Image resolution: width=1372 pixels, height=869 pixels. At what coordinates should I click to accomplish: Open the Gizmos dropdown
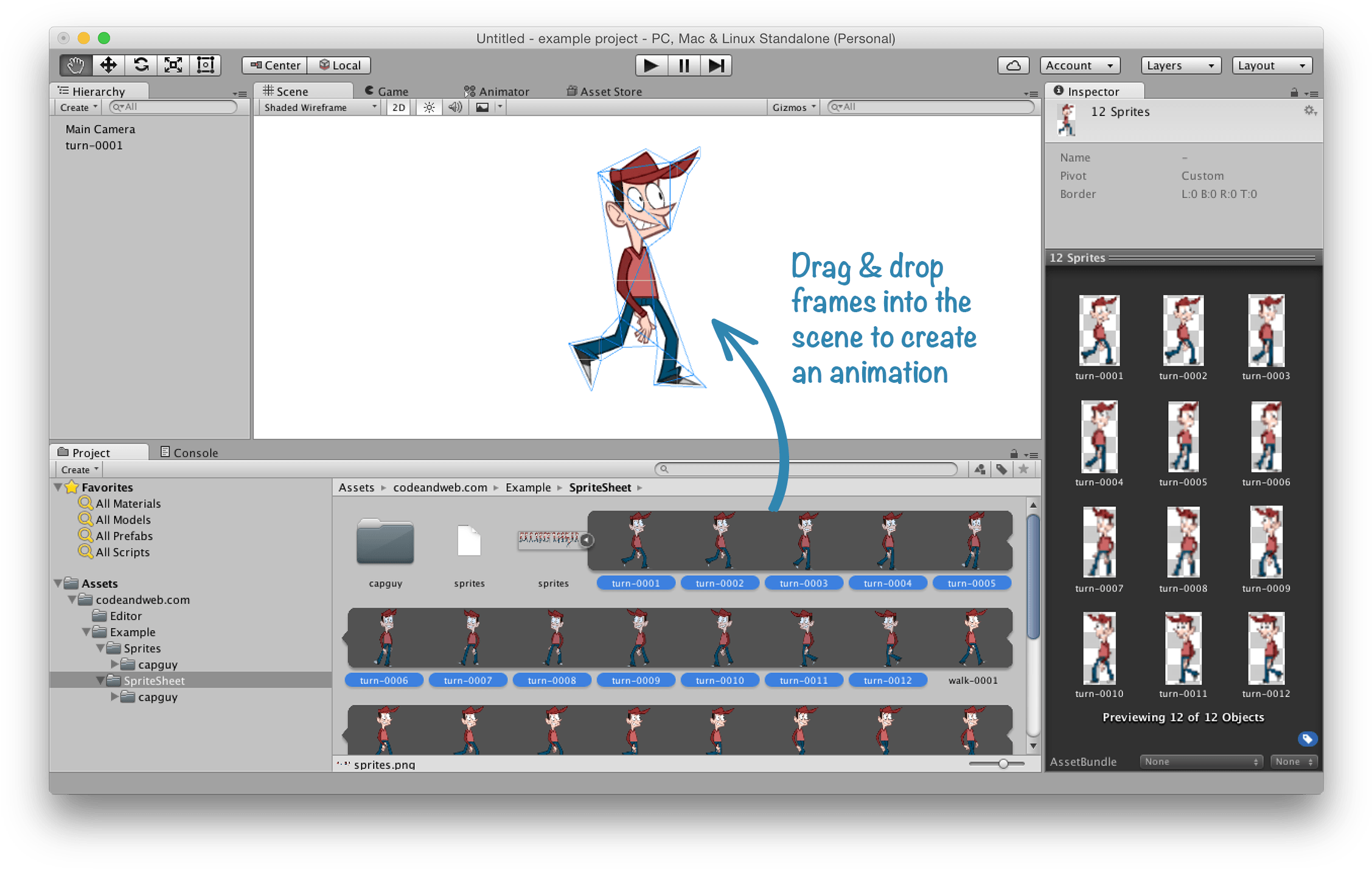pos(793,108)
